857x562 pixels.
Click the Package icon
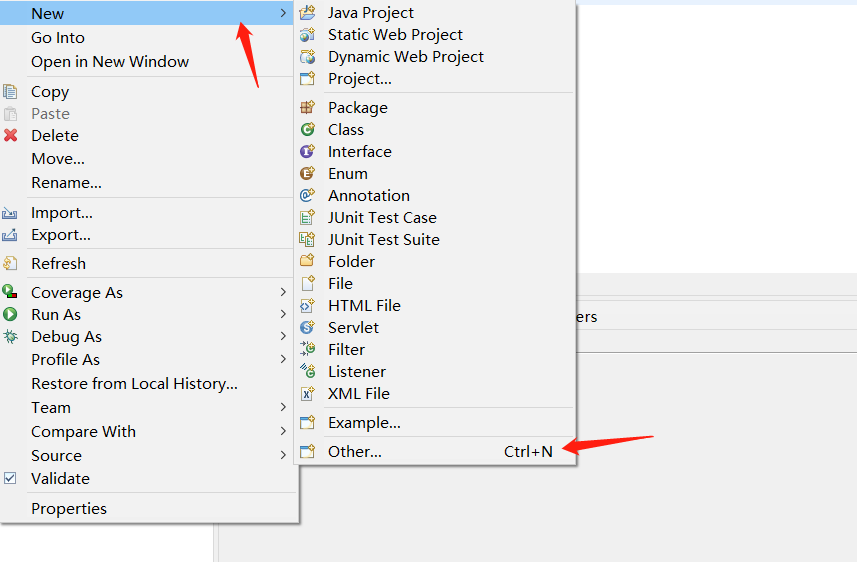[308, 107]
